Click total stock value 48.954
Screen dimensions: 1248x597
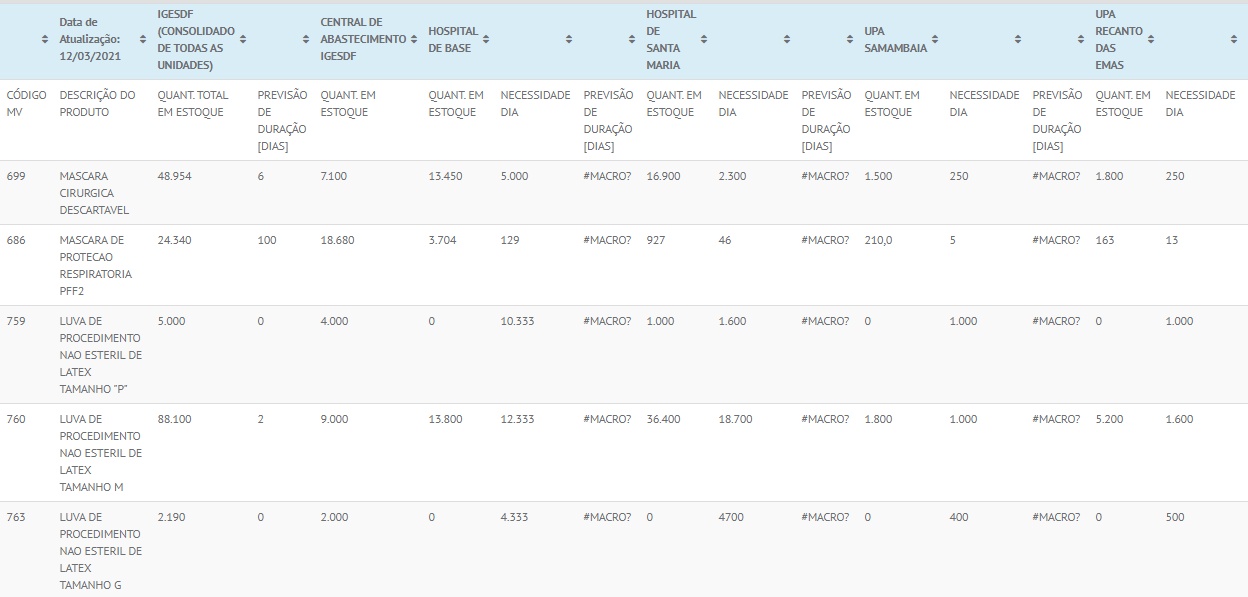coord(175,176)
